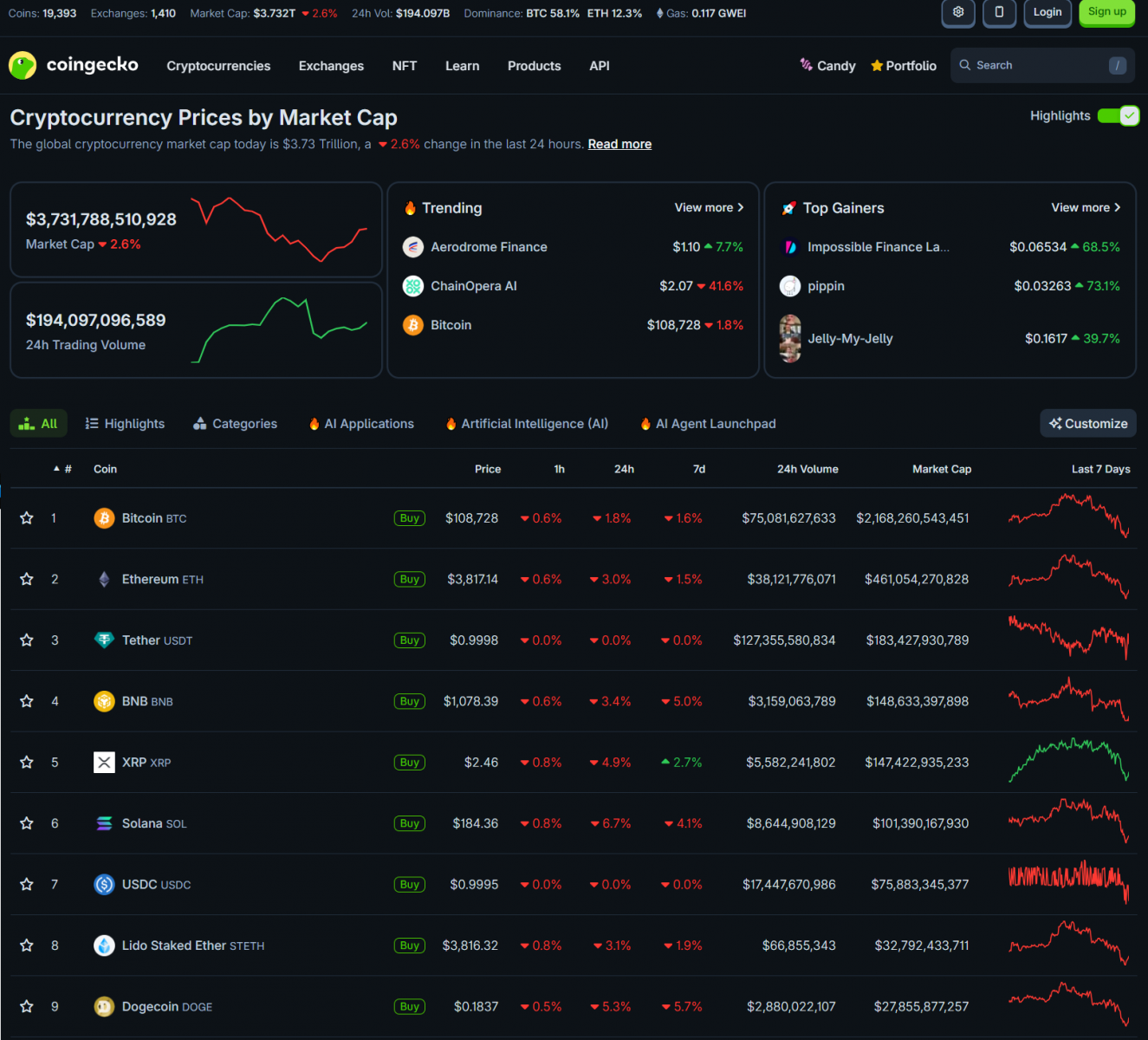Select the AI Applications tab
This screenshot has height=1040, width=1148.
click(x=361, y=424)
